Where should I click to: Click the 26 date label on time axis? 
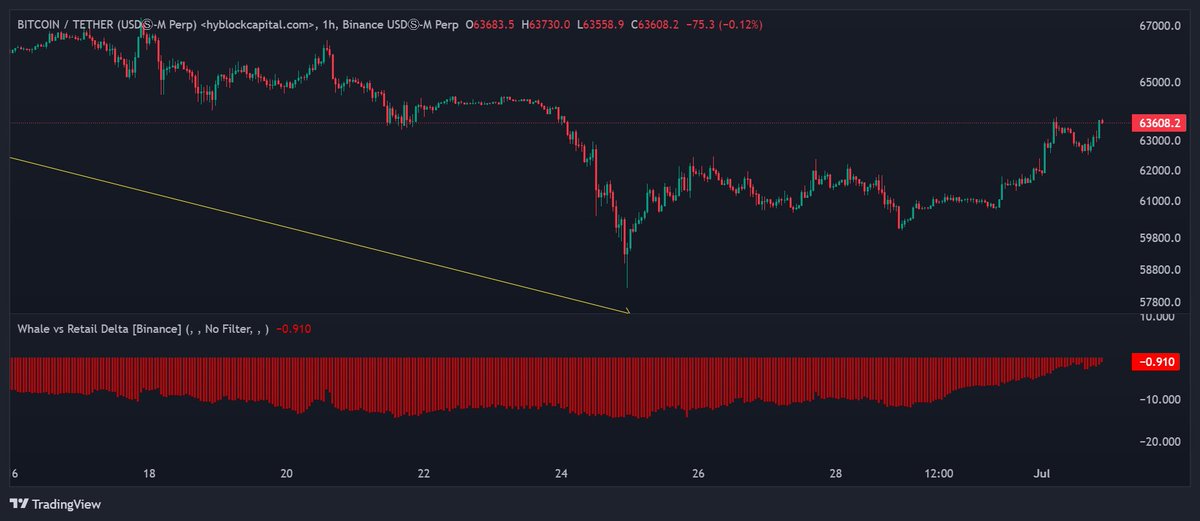(699, 473)
